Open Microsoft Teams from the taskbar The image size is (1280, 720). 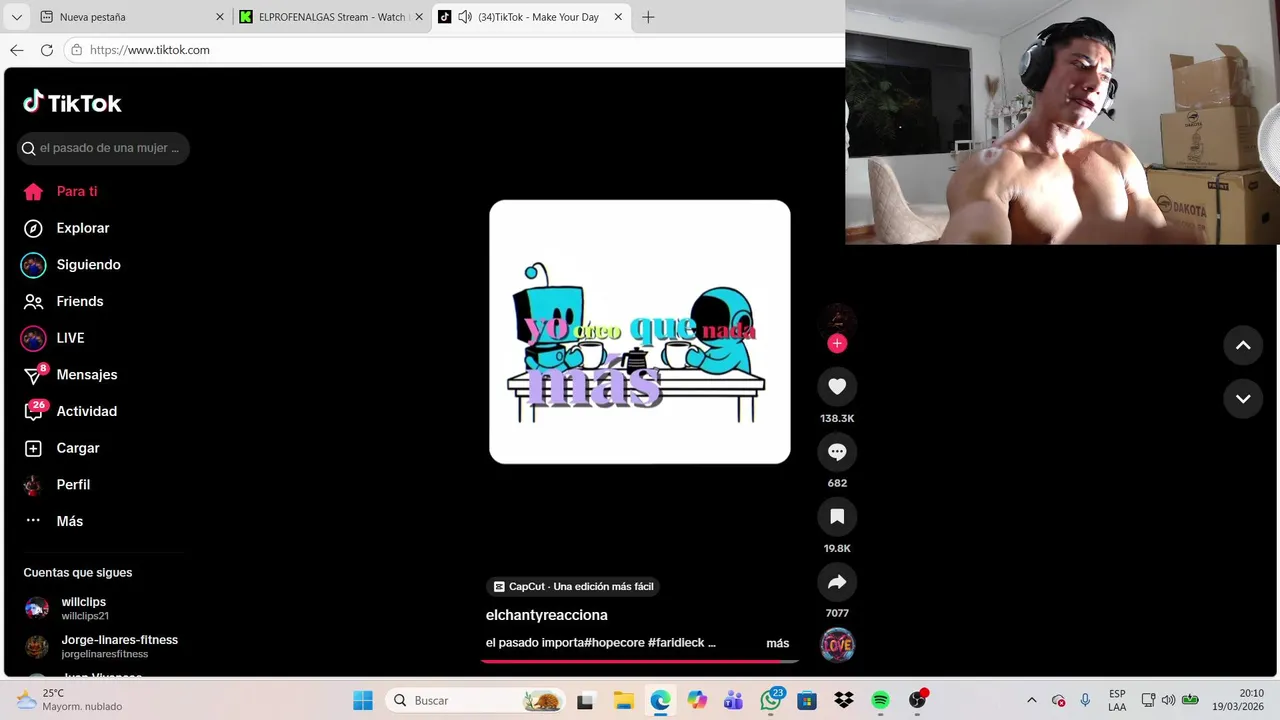[733, 700]
